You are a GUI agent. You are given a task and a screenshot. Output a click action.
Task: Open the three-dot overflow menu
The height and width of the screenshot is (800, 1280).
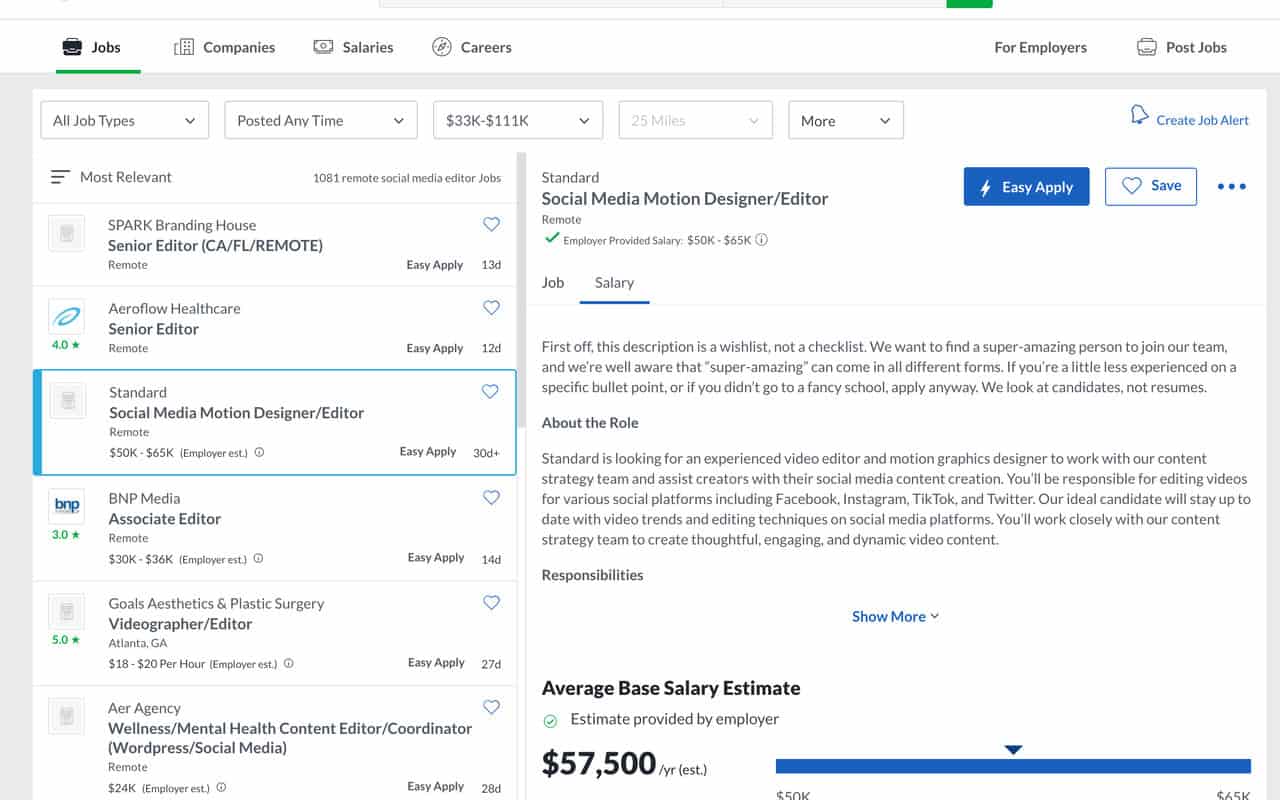pos(1231,186)
